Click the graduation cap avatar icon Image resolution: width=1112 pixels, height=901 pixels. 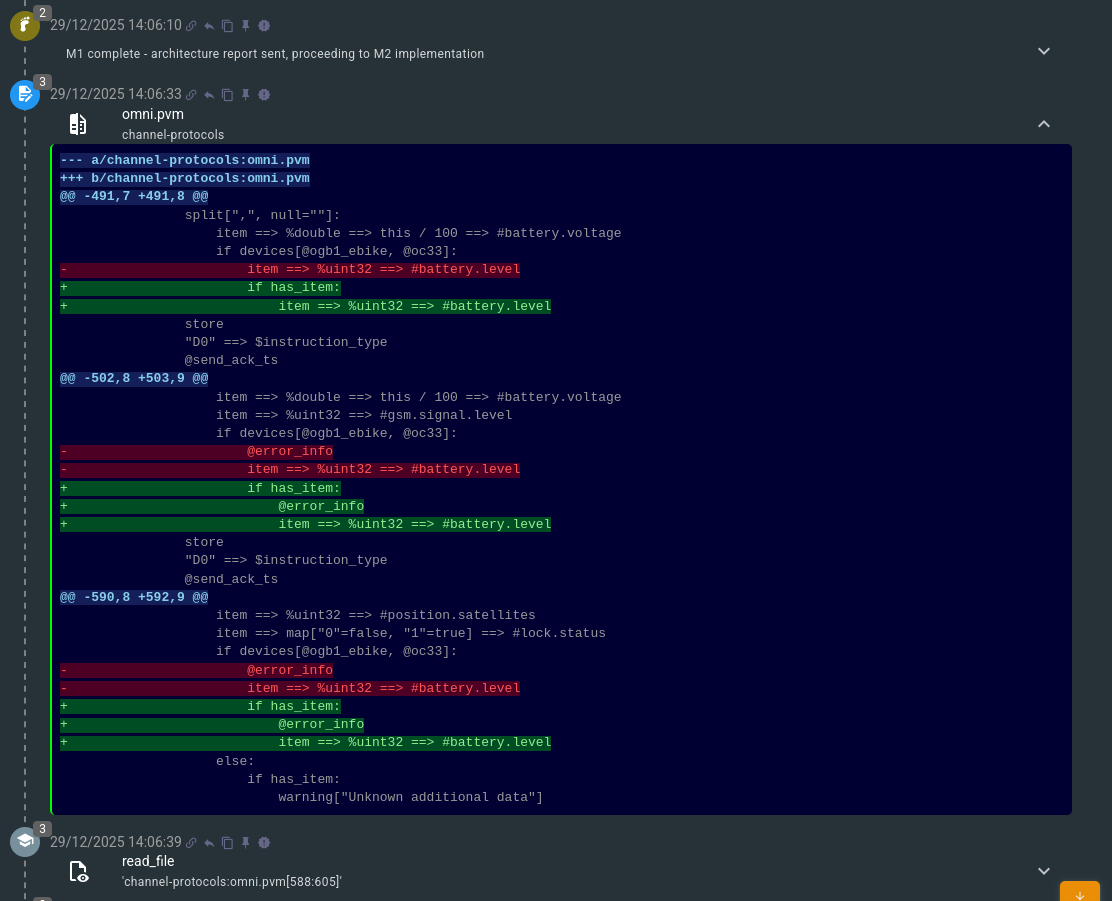(25, 842)
